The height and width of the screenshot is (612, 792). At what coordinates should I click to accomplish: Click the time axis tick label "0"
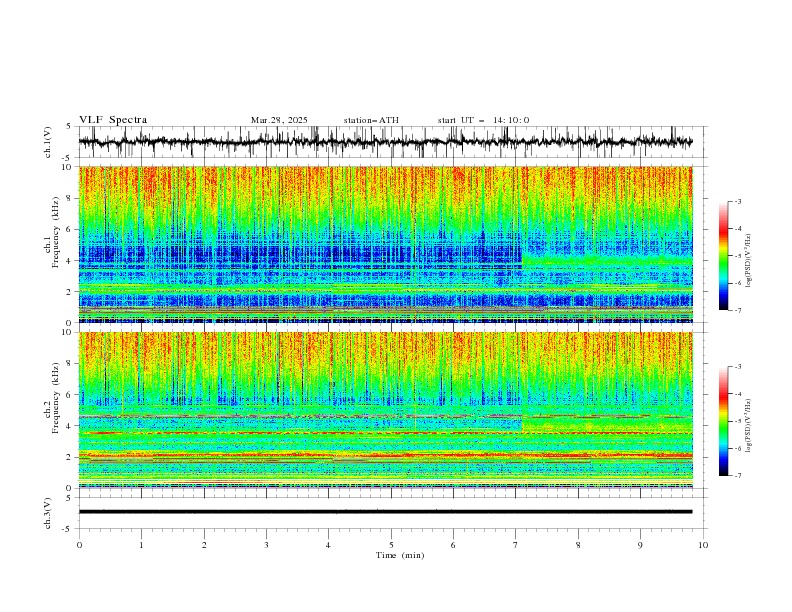pos(79,545)
